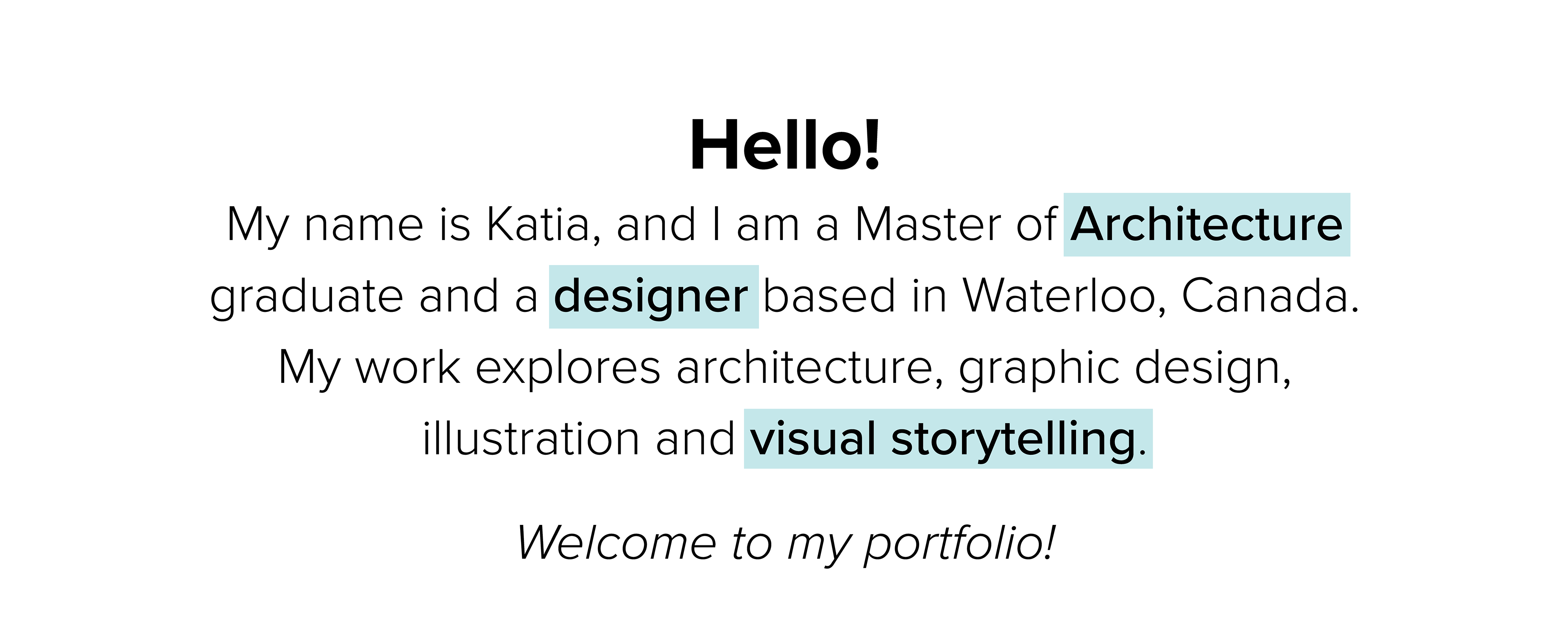Click the bold "Hello!" heading

(784, 147)
